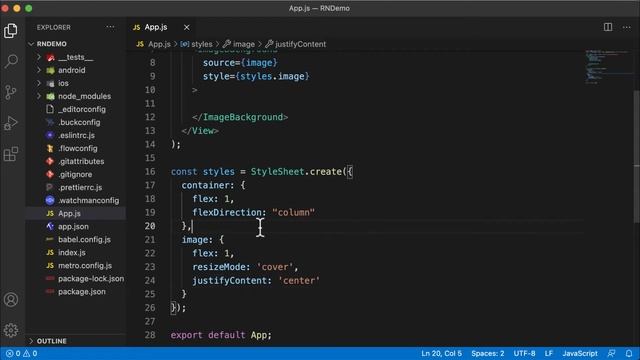Change file encoding UTF-8
This screenshot has height=360, width=640.
[524, 353]
